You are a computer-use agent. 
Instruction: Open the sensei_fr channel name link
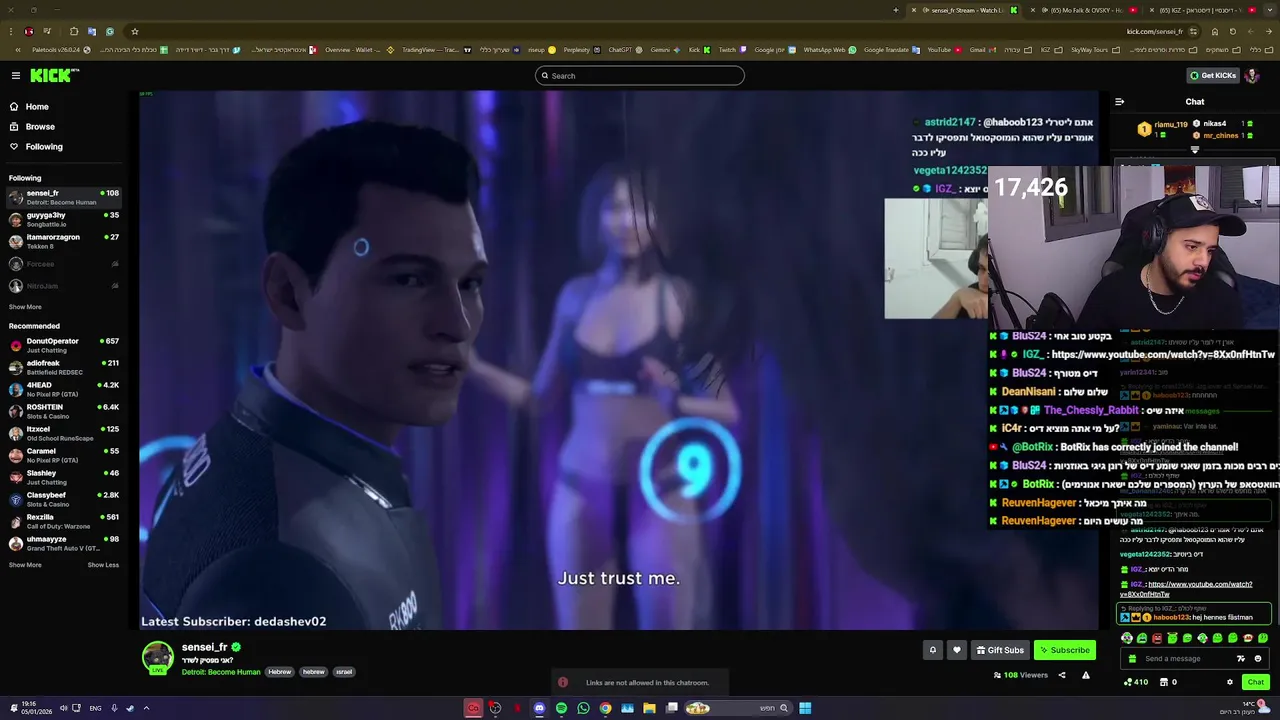coord(205,647)
